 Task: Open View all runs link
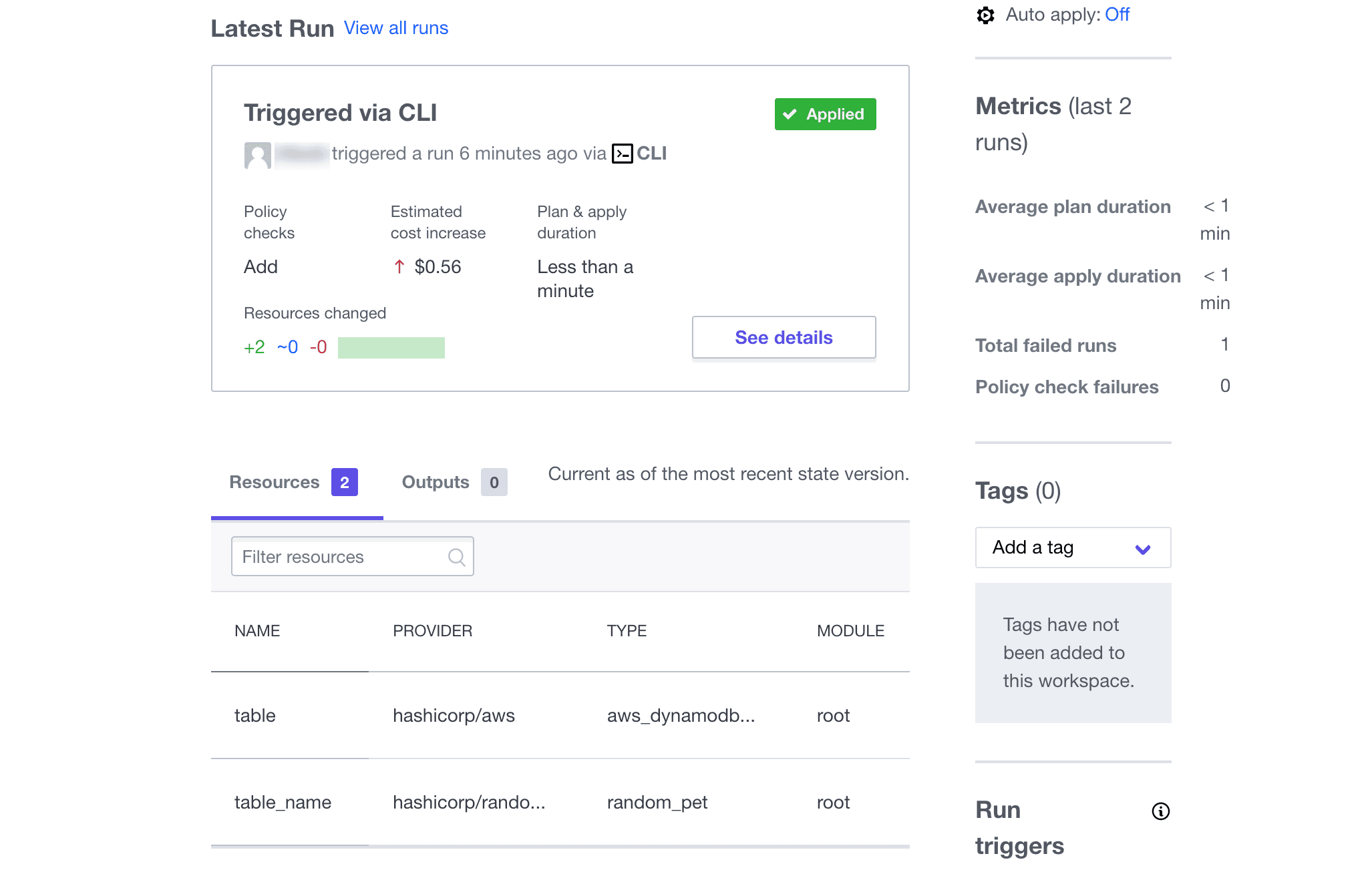coord(396,28)
